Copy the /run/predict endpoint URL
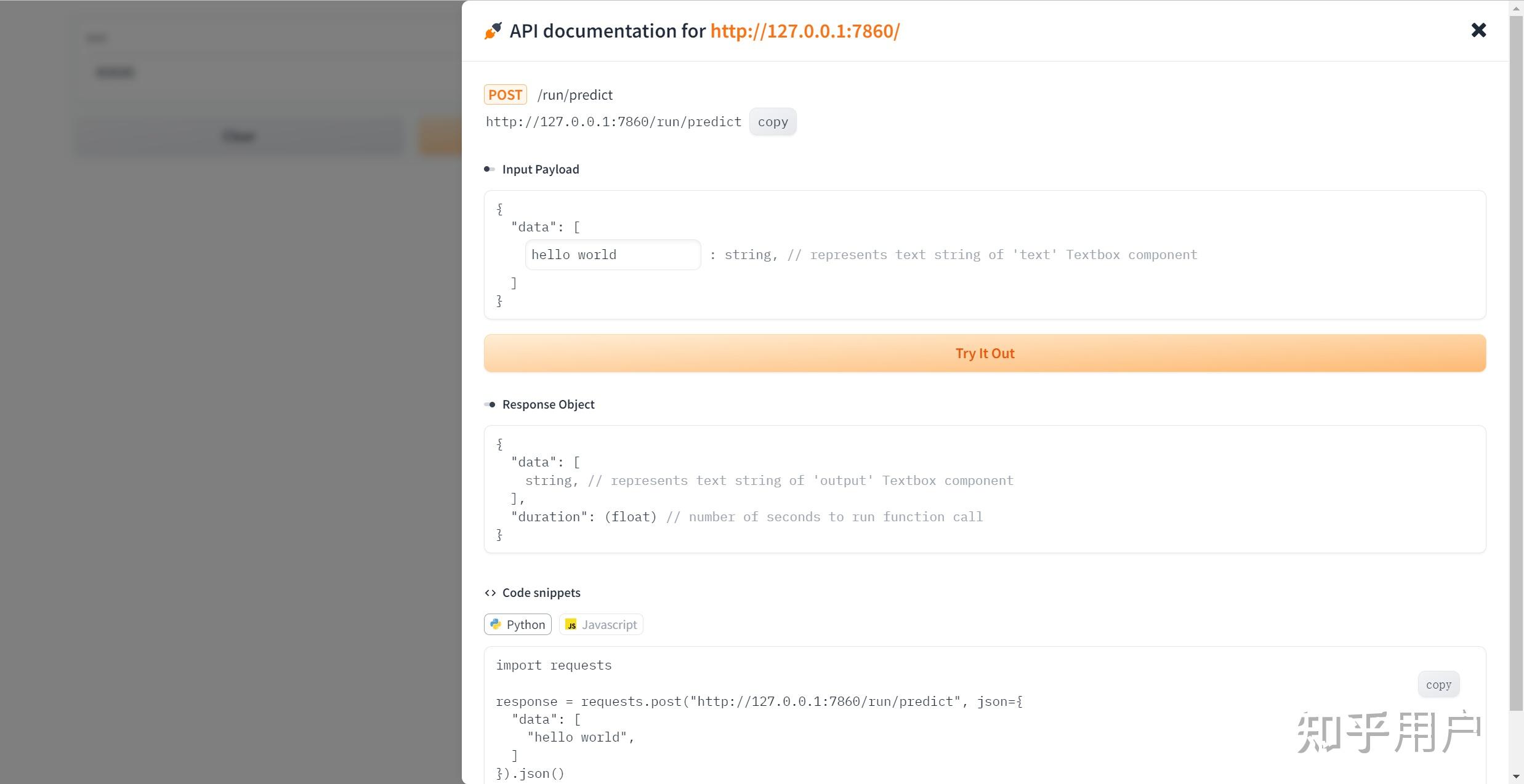 773,121
